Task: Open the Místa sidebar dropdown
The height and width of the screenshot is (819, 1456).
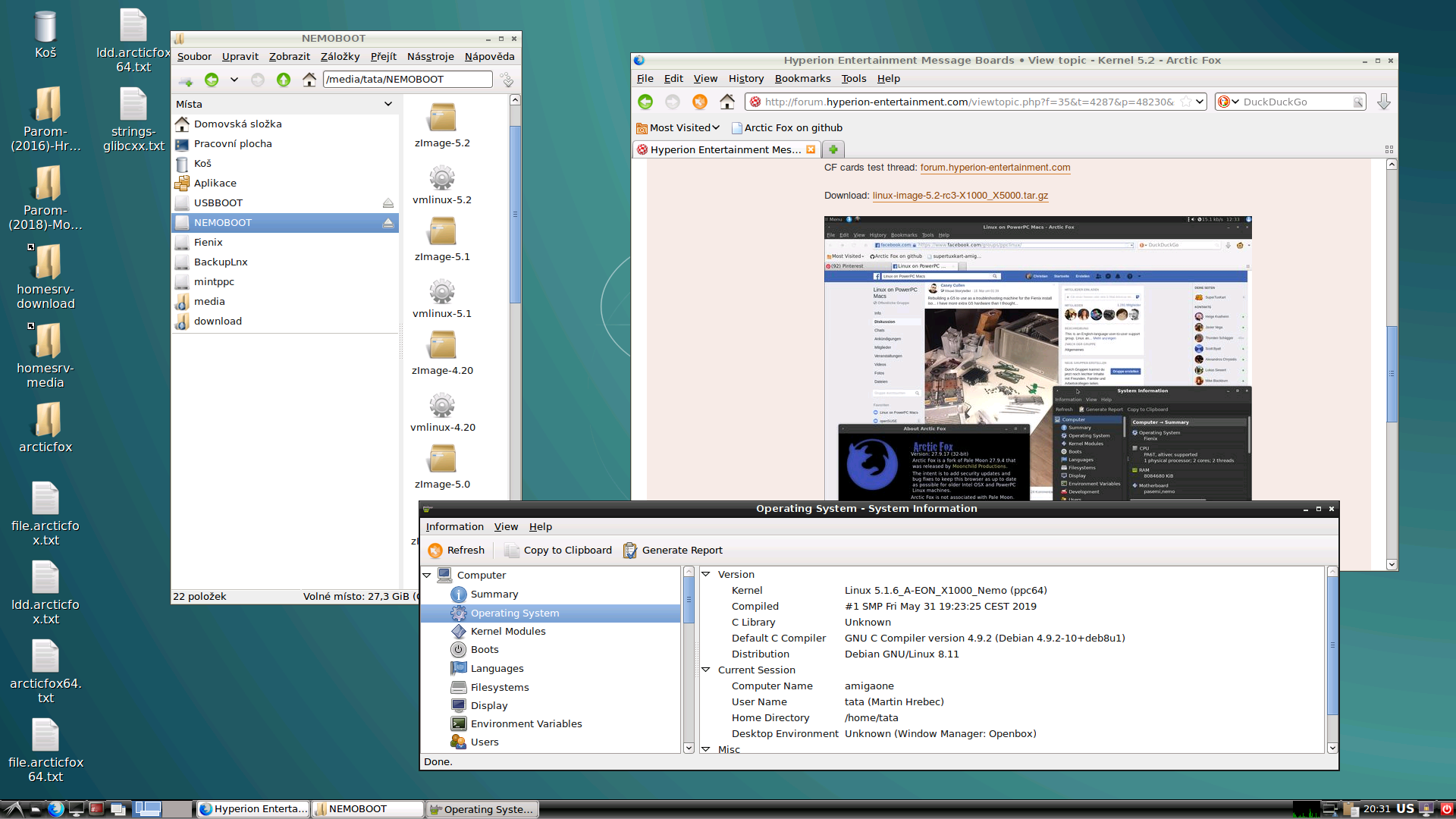Action: coord(388,105)
